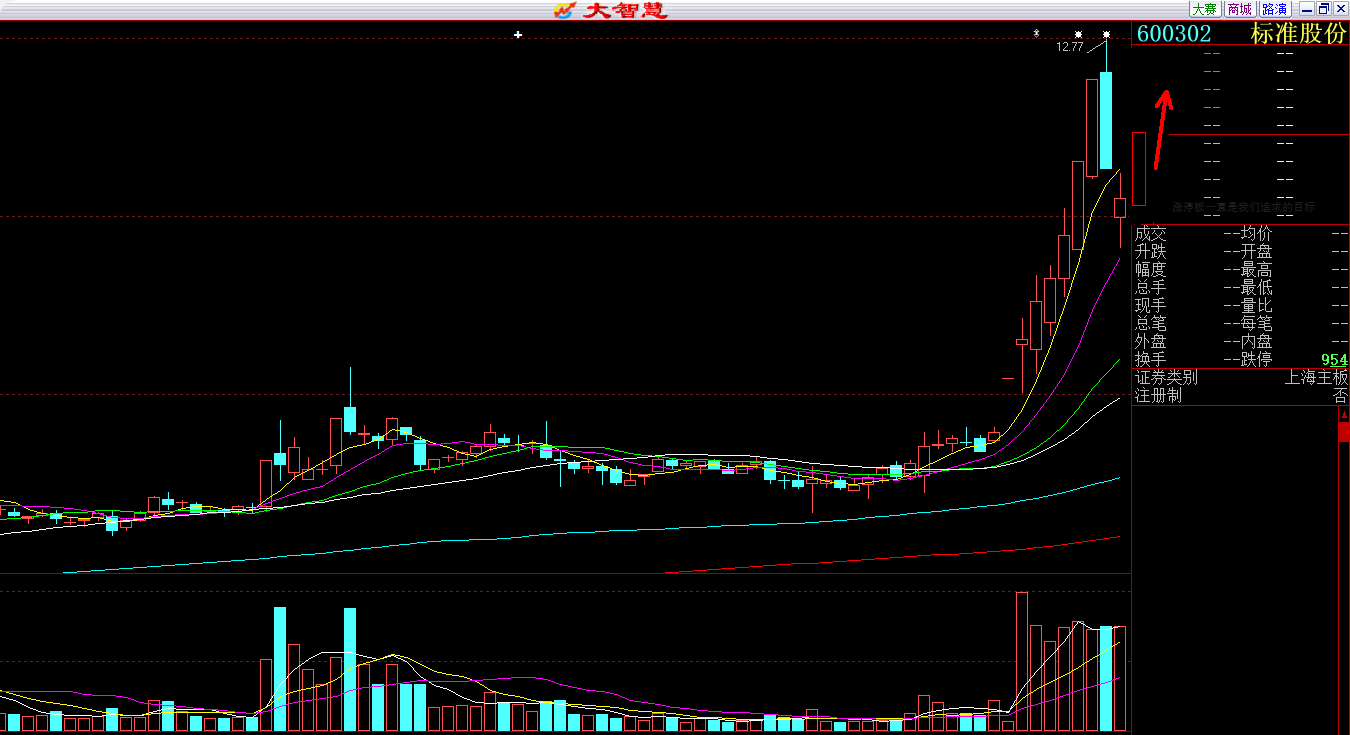Viewport: 1350px width, 735px height.
Task: Click the white star marker left of last candle
Action: pyautogui.click(x=1078, y=35)
